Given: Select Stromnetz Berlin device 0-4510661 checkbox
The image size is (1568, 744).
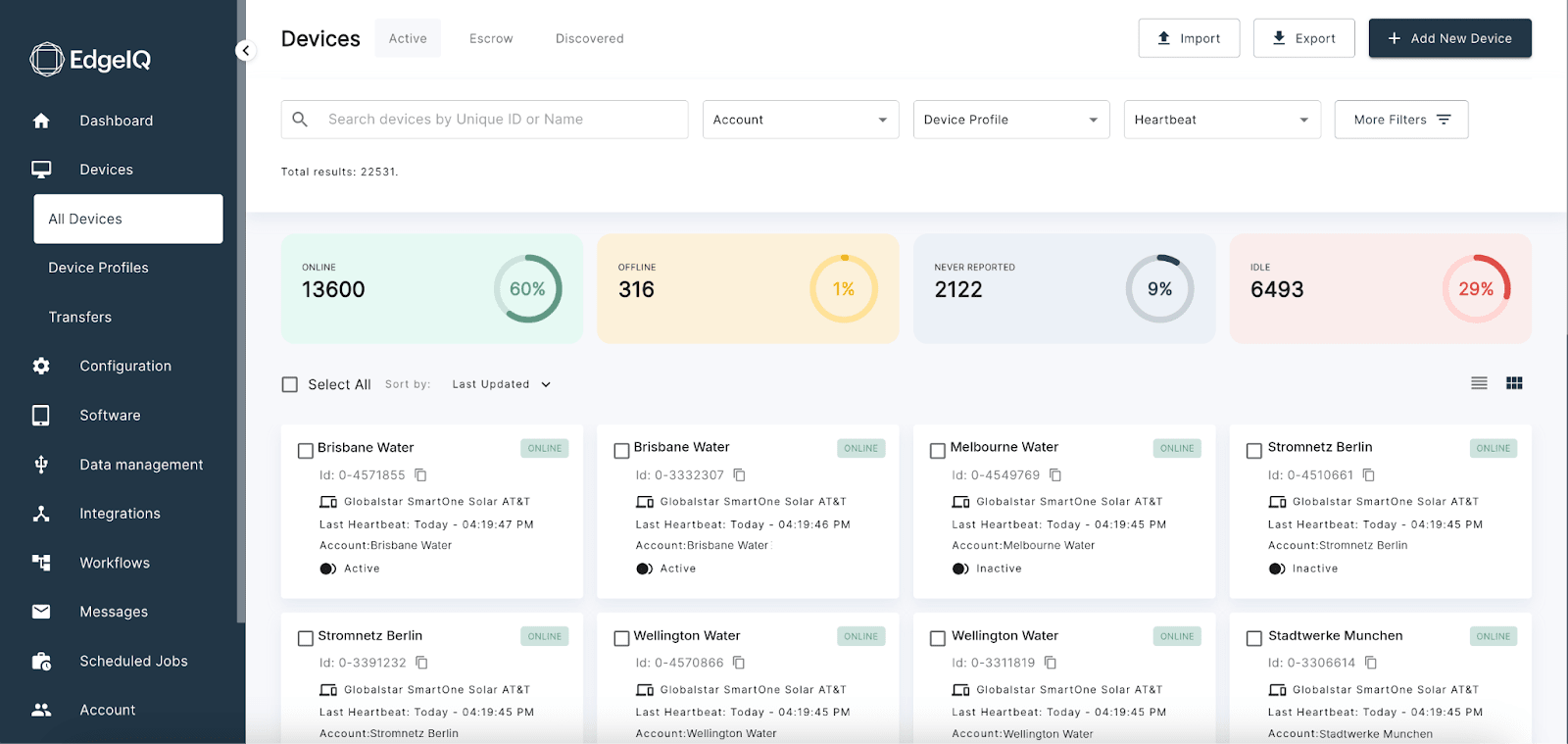Looking at the screenshot, I should pyautogui.click(x=1254, y=451).
